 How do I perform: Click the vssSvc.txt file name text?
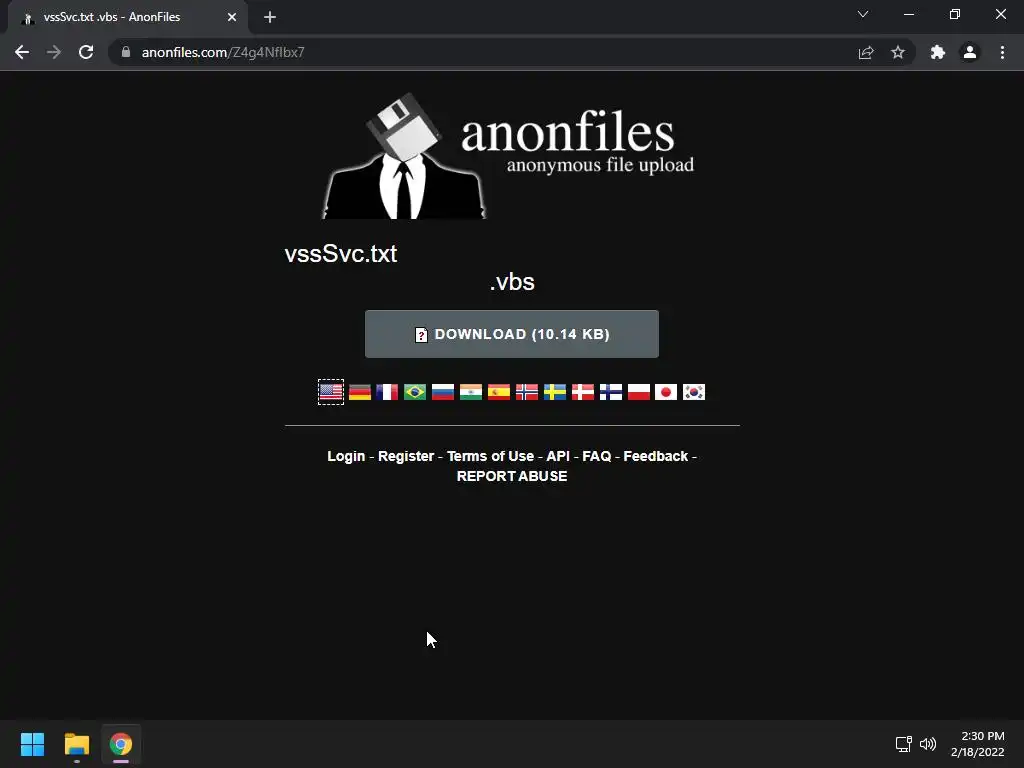(341, 253)
